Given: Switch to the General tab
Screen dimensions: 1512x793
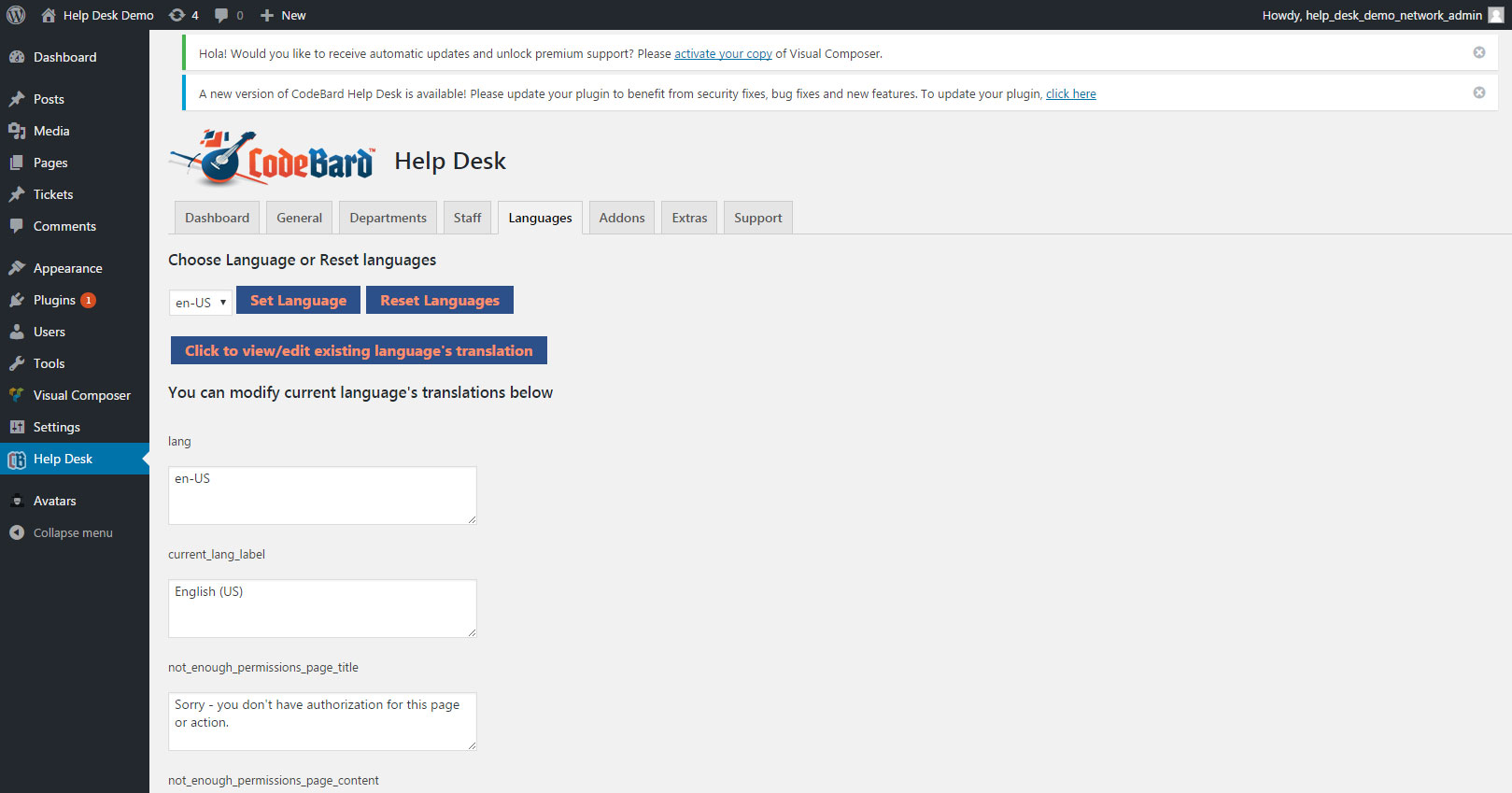Looking at the screenshot, I should point(299,218).
